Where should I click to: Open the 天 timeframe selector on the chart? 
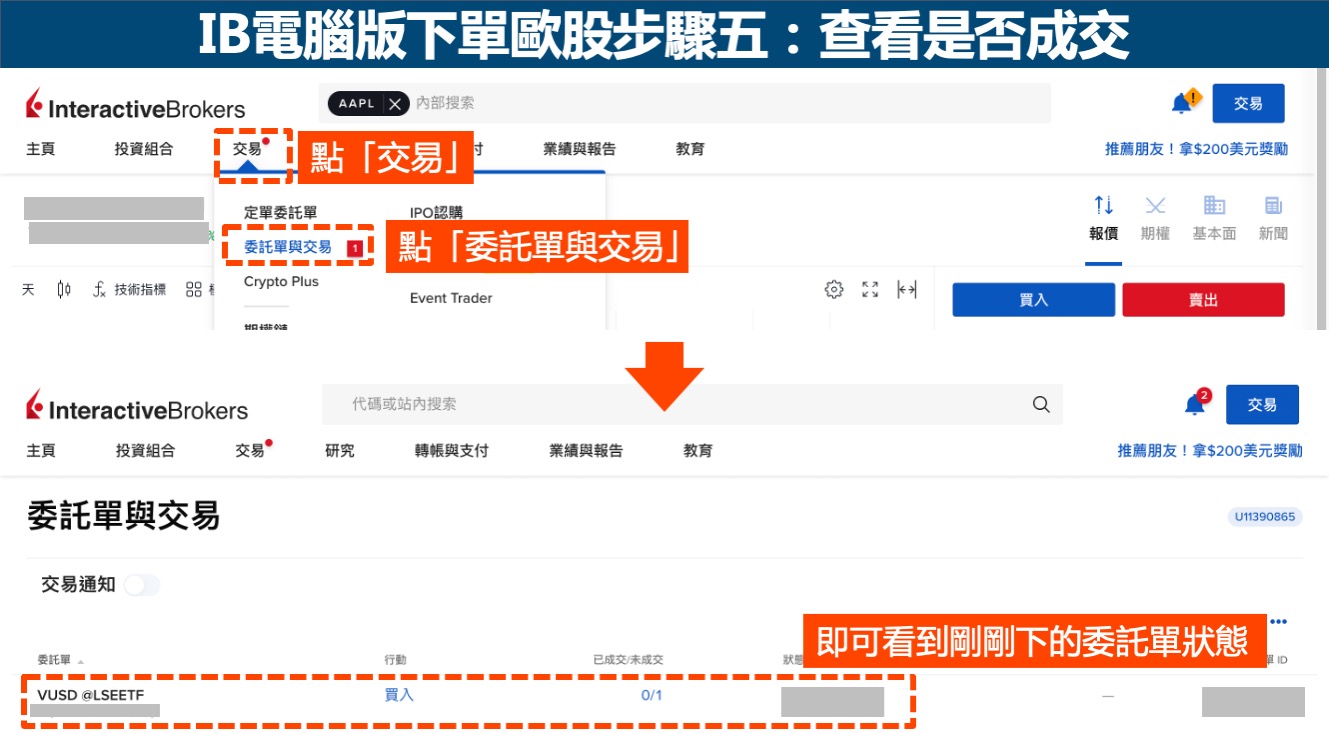(x=28, y=290)
